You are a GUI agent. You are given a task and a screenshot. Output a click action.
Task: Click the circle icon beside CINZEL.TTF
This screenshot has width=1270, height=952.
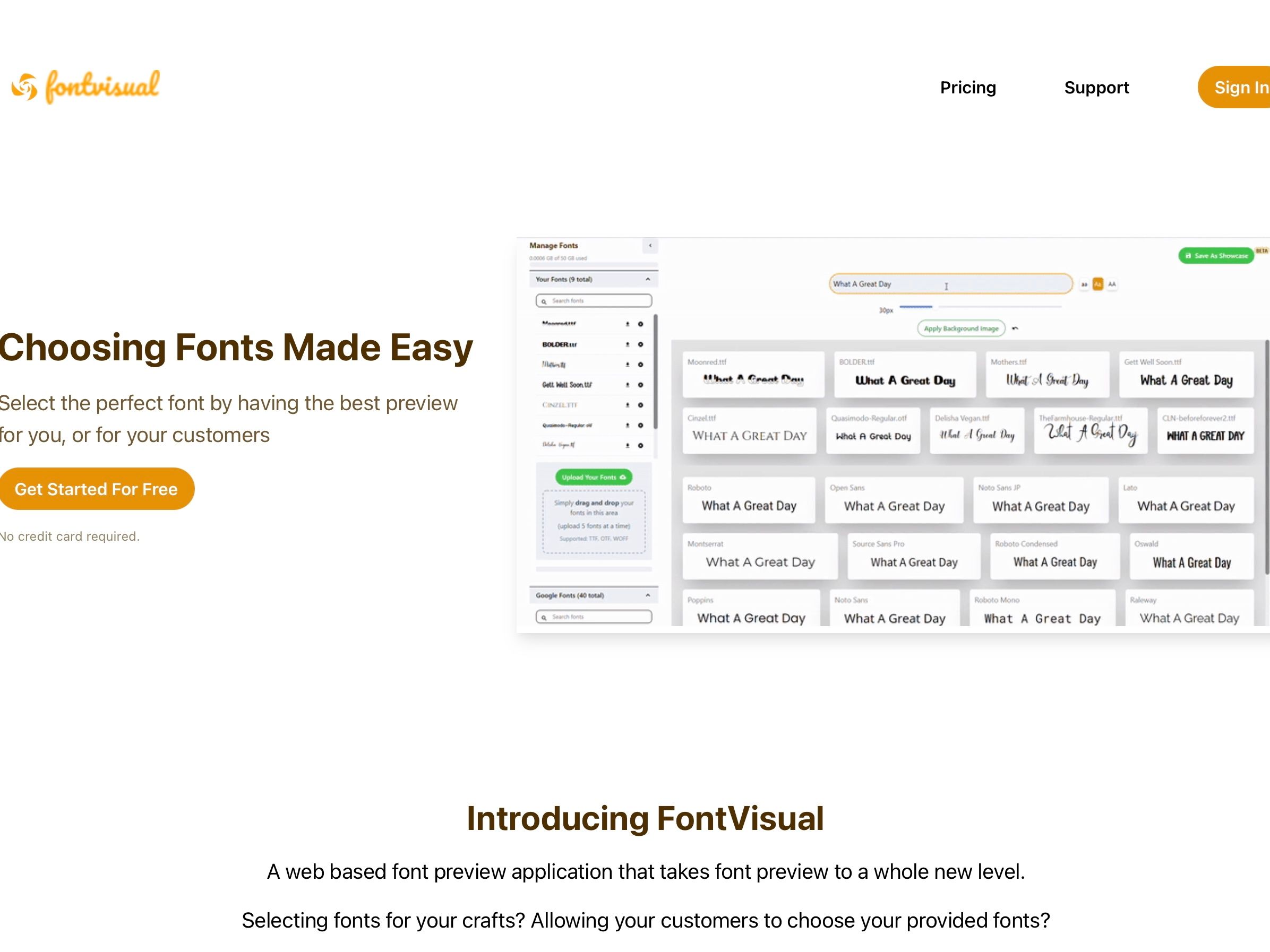coord(641,405)
